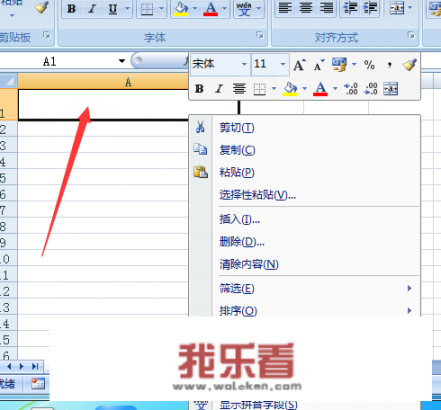This screenshot has width=441, height=410.
Task: Click macro record icon in status bar
Action: pyautogui.click(x=38, y=384)
